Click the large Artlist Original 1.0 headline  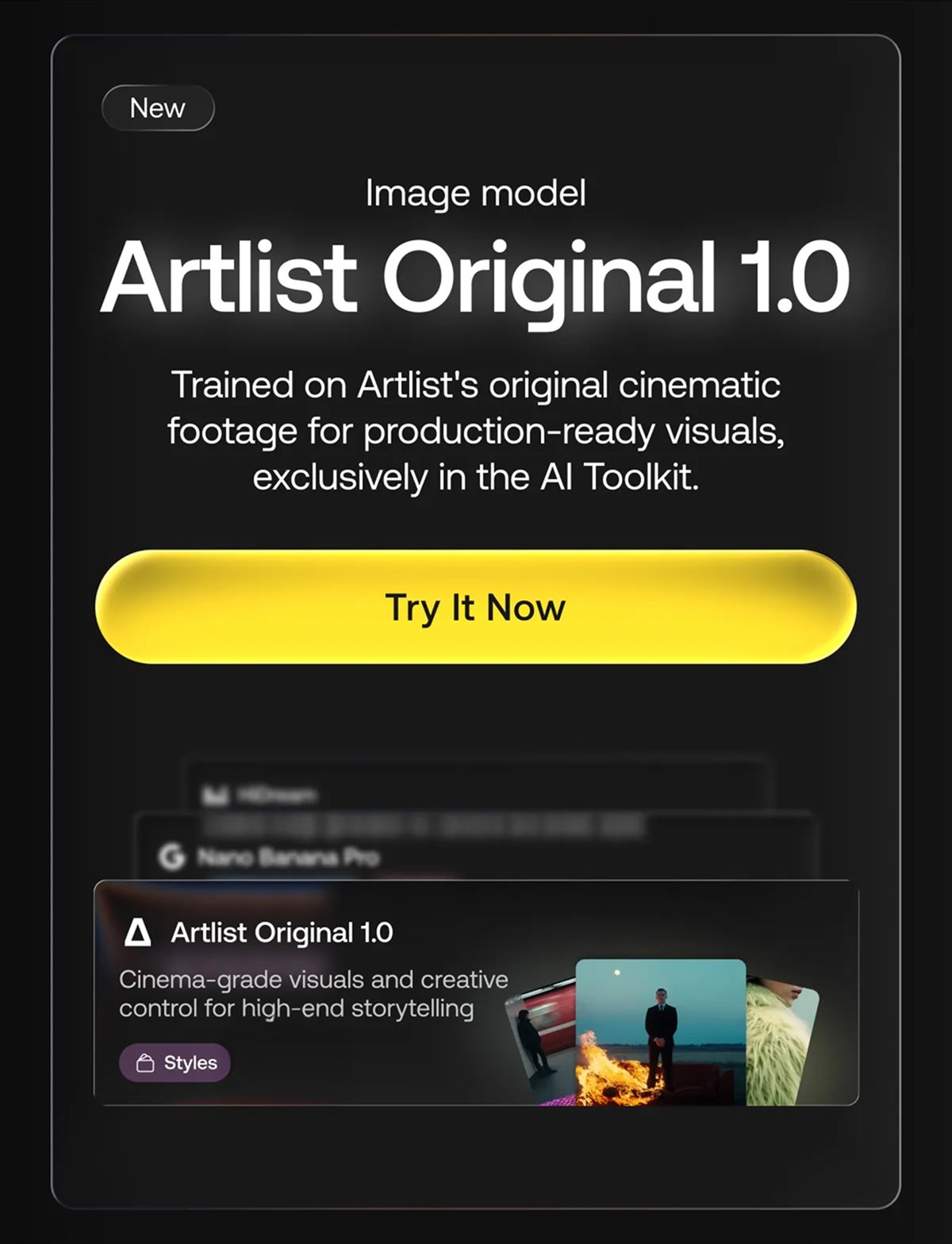pos(475,278)
